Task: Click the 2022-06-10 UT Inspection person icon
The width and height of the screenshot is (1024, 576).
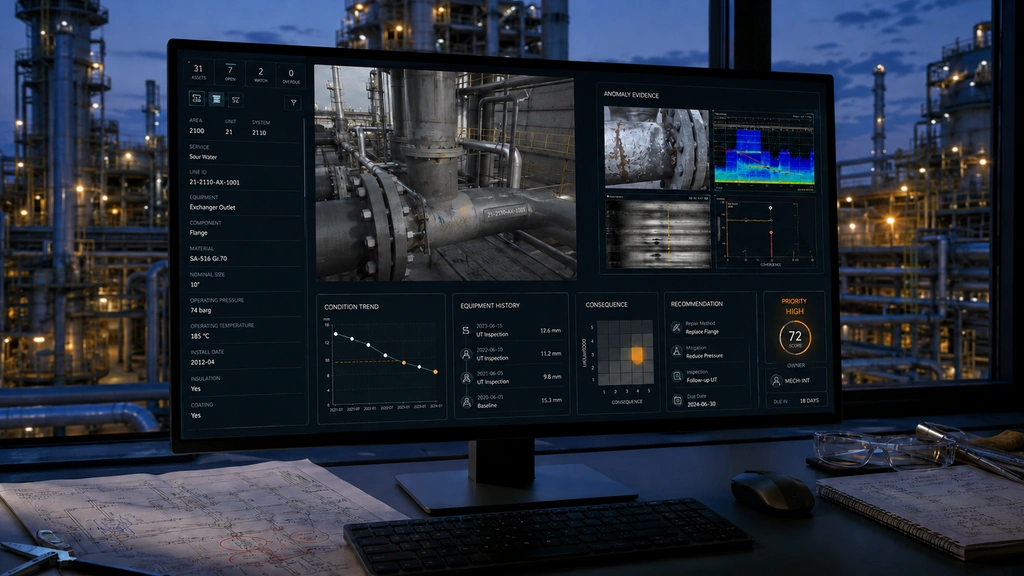Action: (x=466, y=354)
